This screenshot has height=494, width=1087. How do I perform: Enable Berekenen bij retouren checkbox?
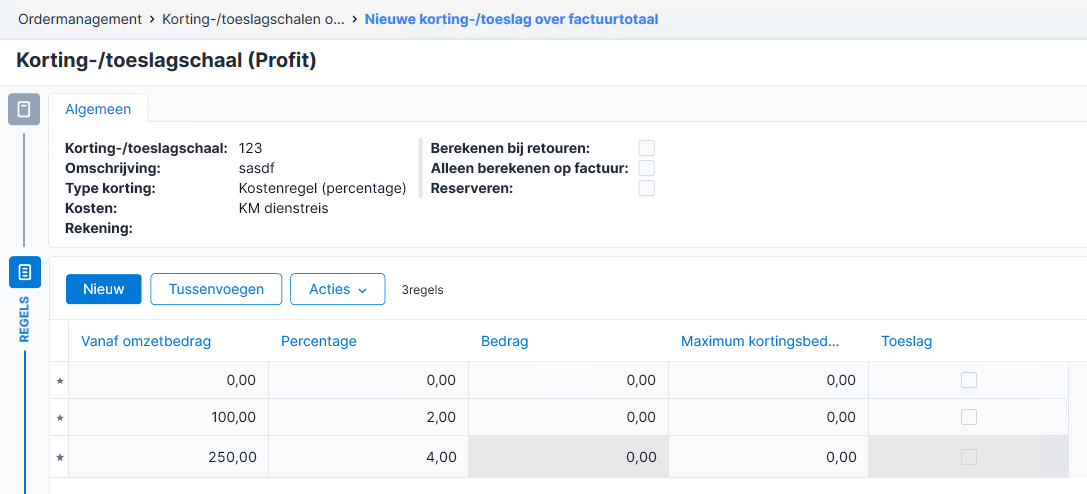coord(647,148)
